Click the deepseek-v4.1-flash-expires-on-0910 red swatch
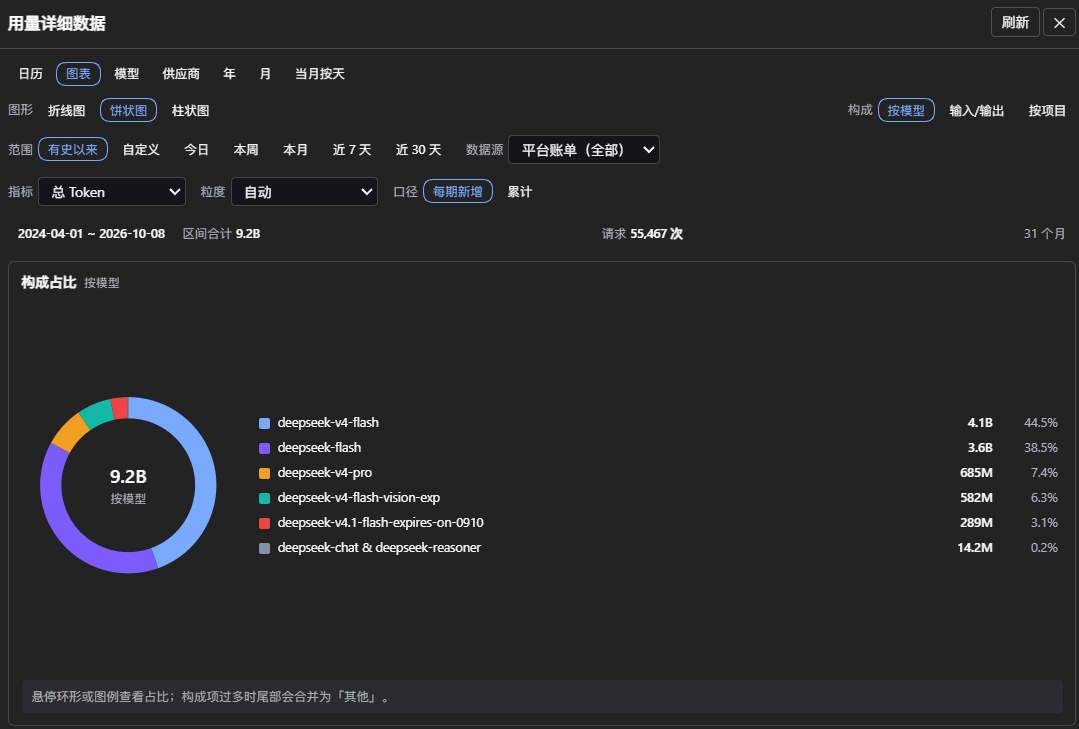The image size is (1079, 729). pyautogui.click(x=264, y=523)
